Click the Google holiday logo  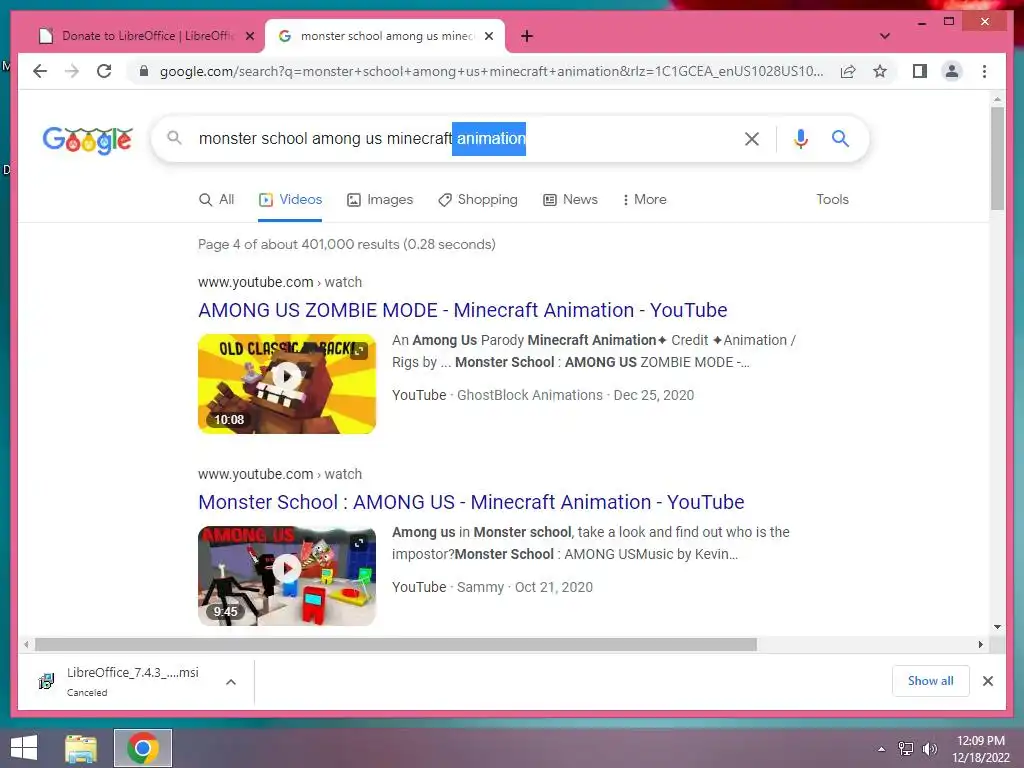point(88,139)
